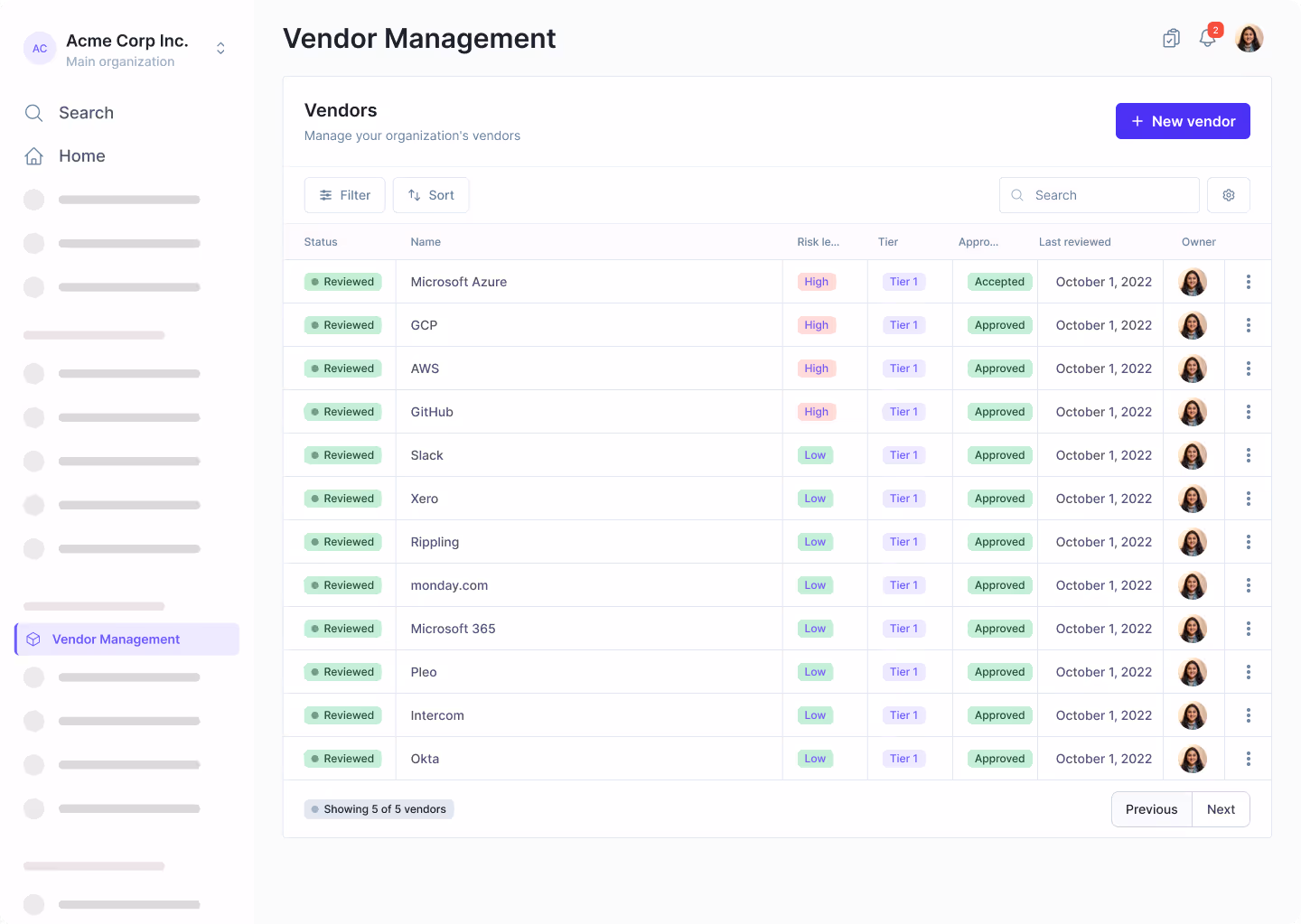The width and height of the screenshot is (1301, 924).
Task: Click the Tier 1 badge for AWS
Action: [x=903, y=369]
